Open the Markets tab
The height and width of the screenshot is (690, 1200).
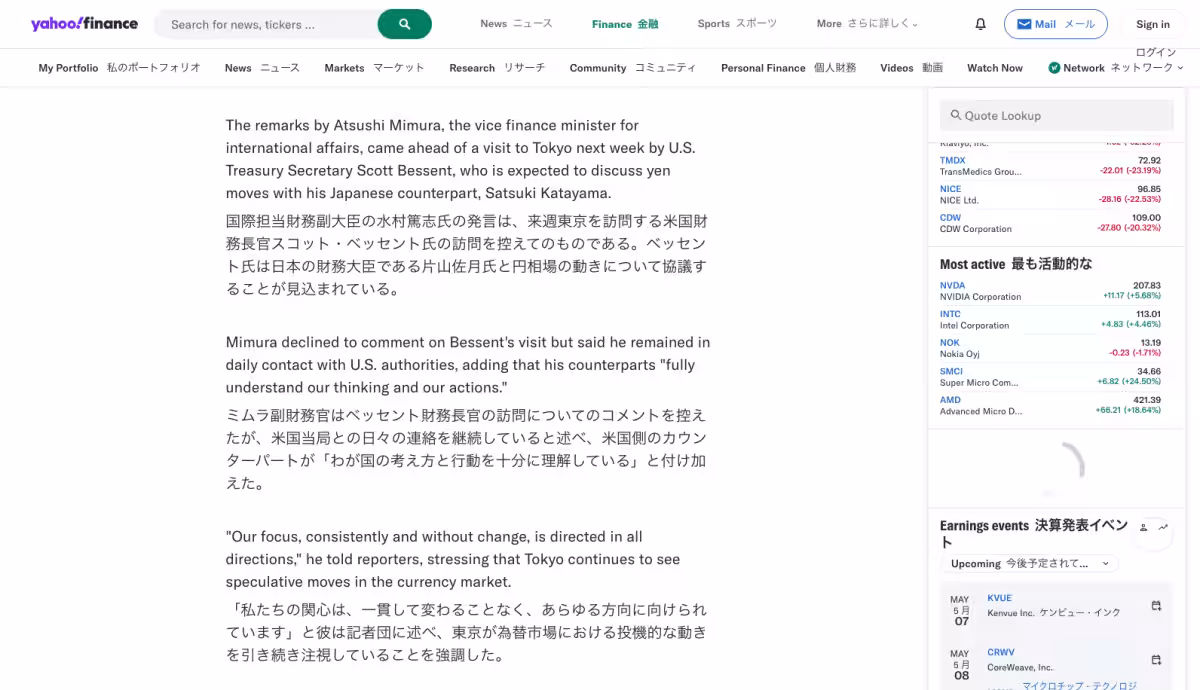coord(374,68)
